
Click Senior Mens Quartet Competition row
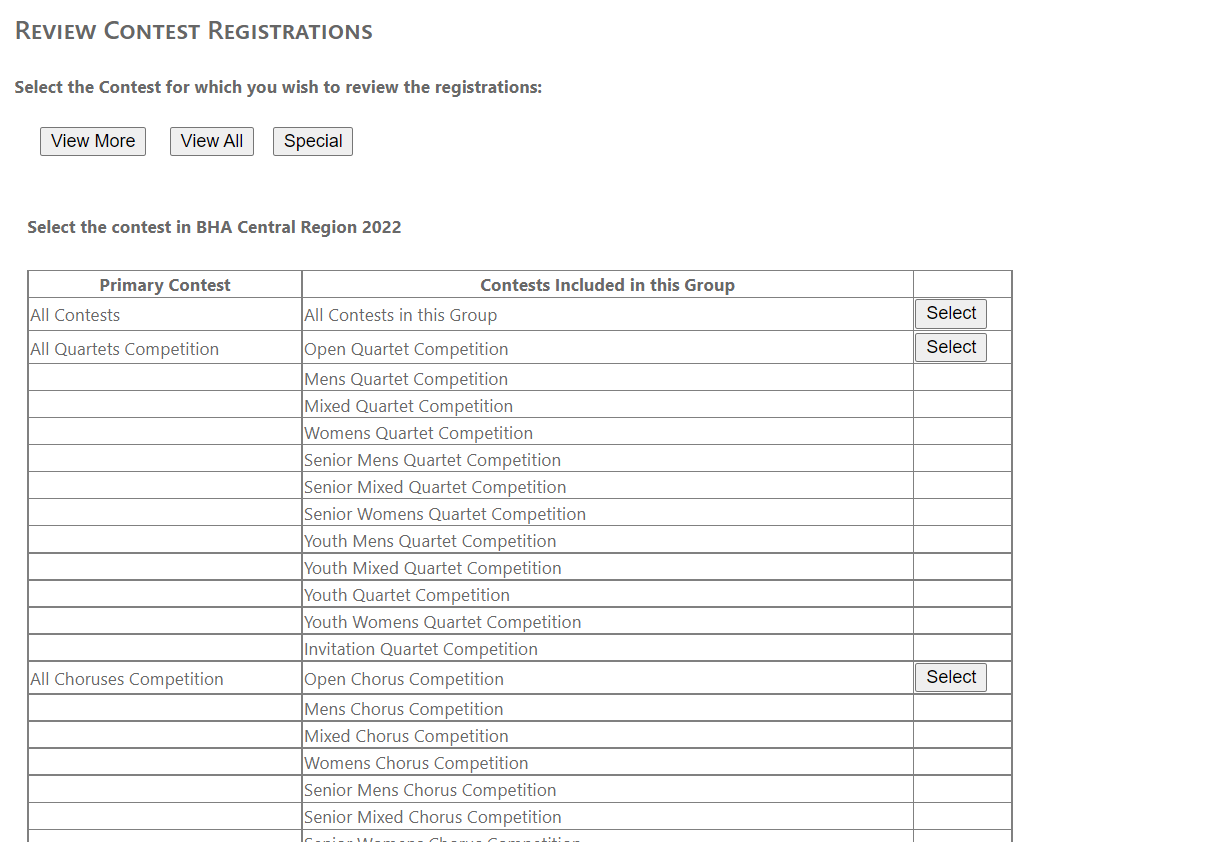point(432,460)
